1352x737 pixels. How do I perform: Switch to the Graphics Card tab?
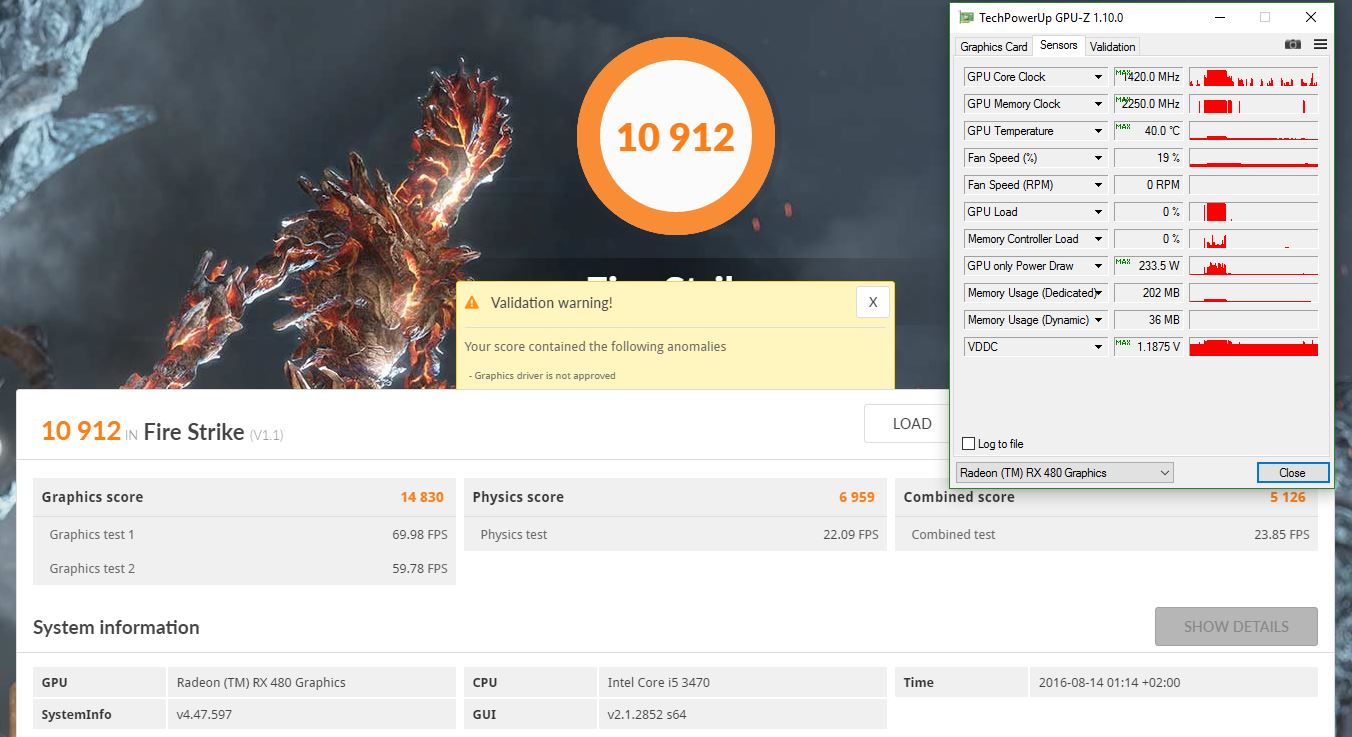click(994, 47)
